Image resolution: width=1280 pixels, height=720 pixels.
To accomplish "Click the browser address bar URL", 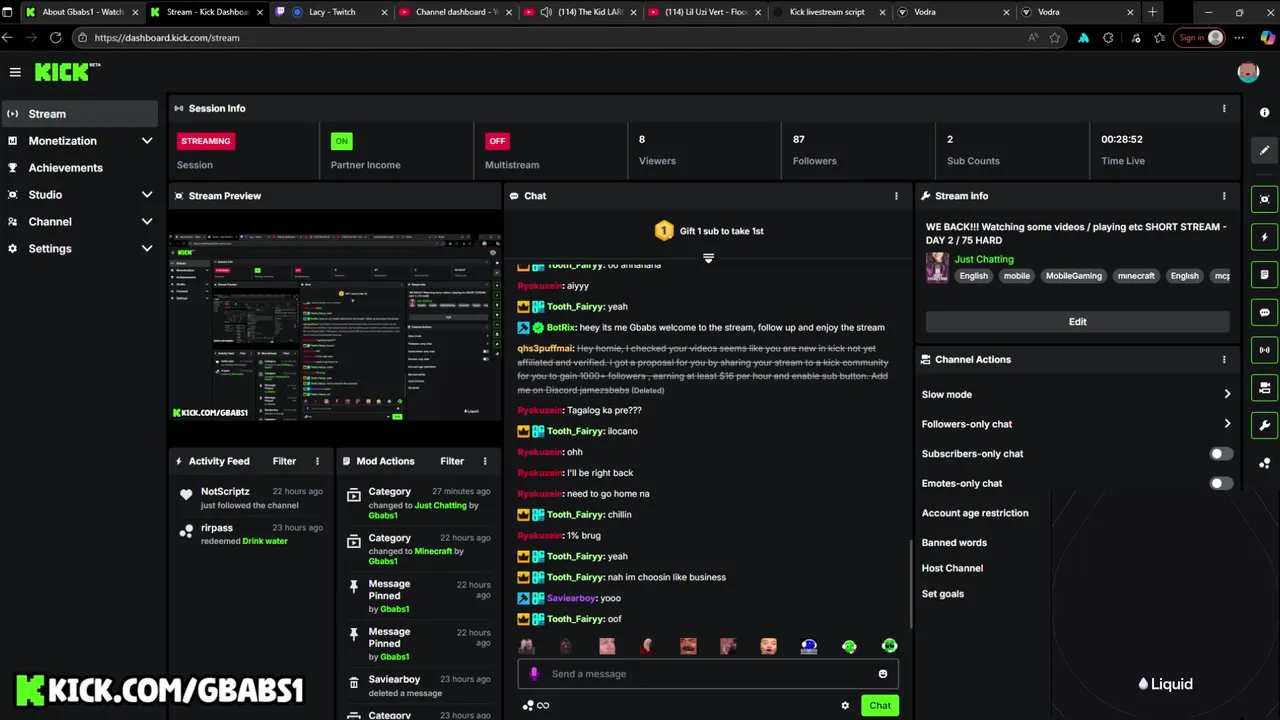I will click(167, 37).
